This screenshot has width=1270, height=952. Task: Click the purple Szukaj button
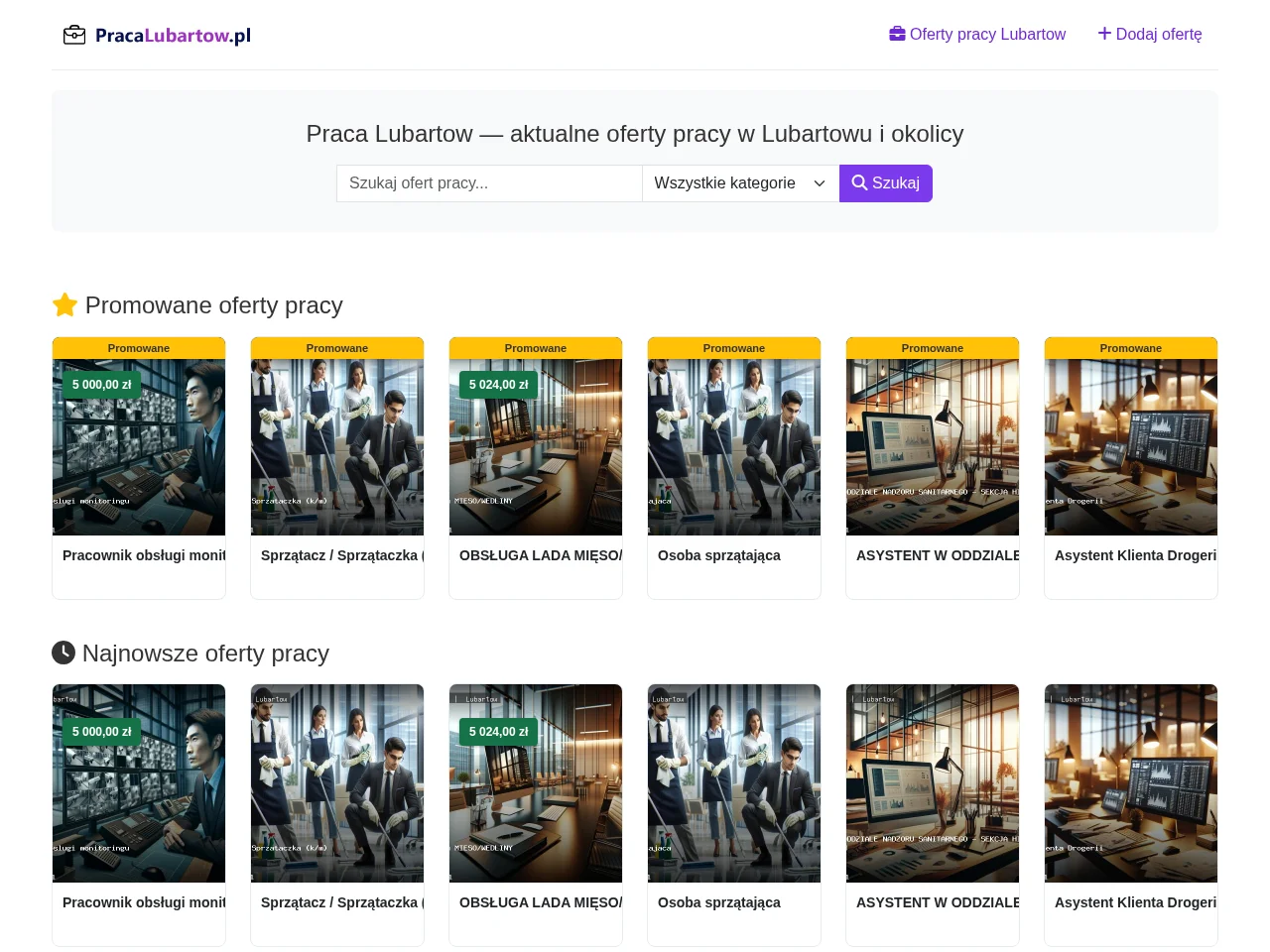point(886,183)
